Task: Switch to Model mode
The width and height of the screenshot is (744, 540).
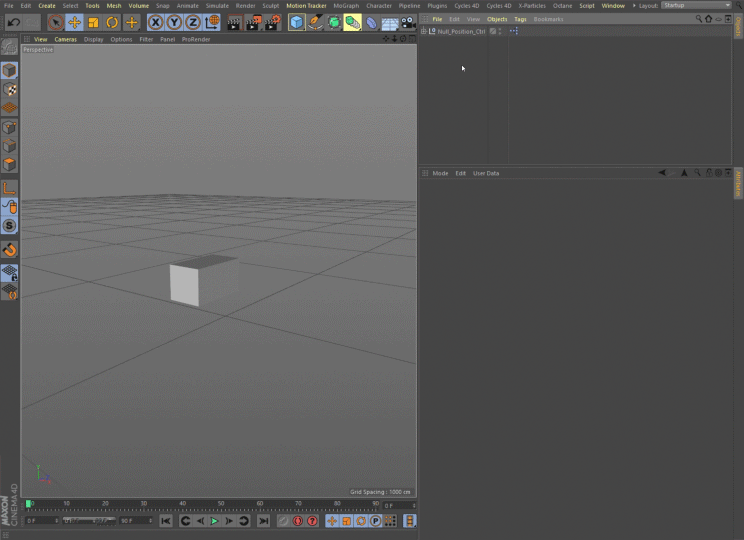Action: 9,70
